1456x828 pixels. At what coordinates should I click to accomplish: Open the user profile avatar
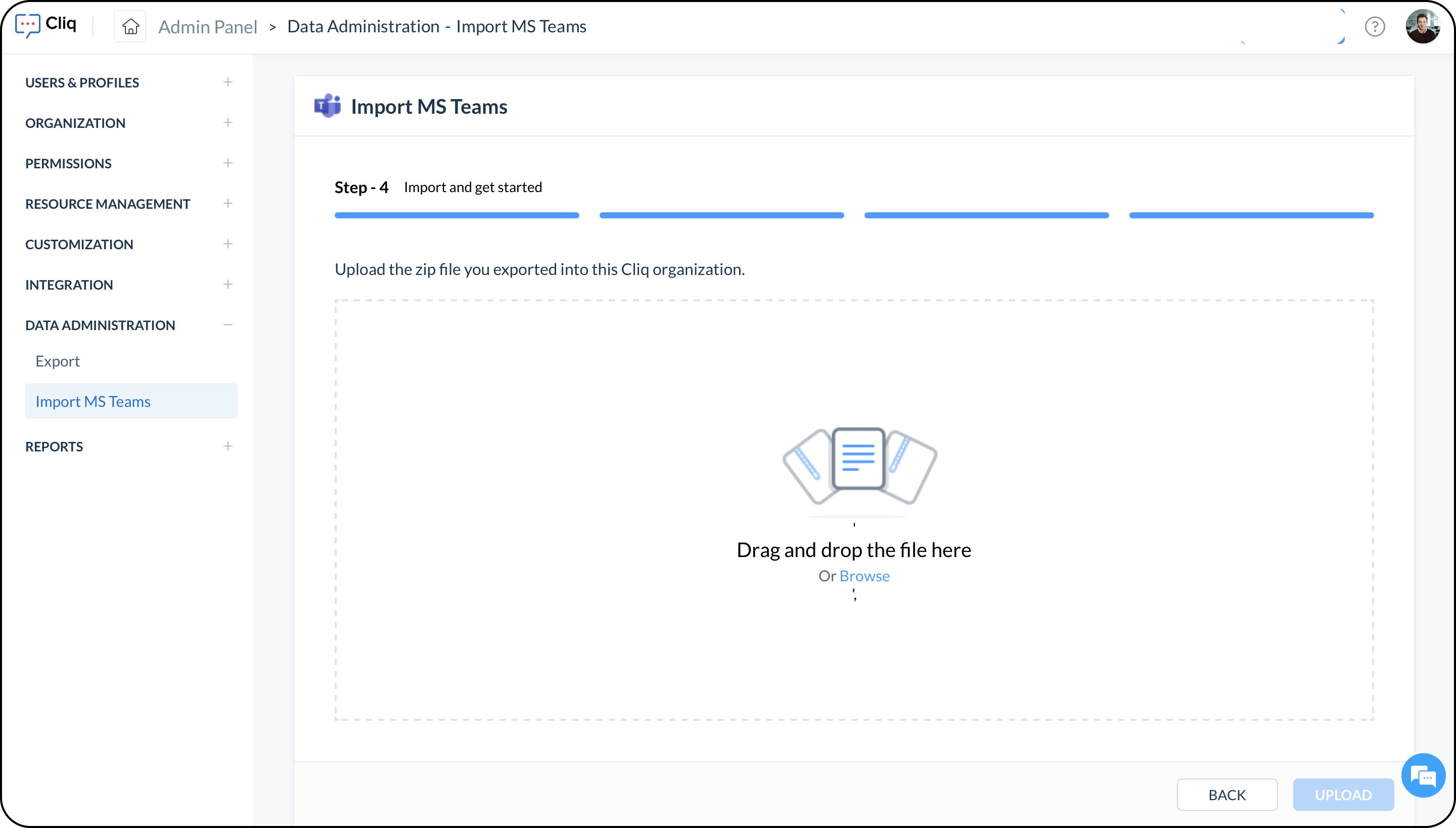[1423, 26]
